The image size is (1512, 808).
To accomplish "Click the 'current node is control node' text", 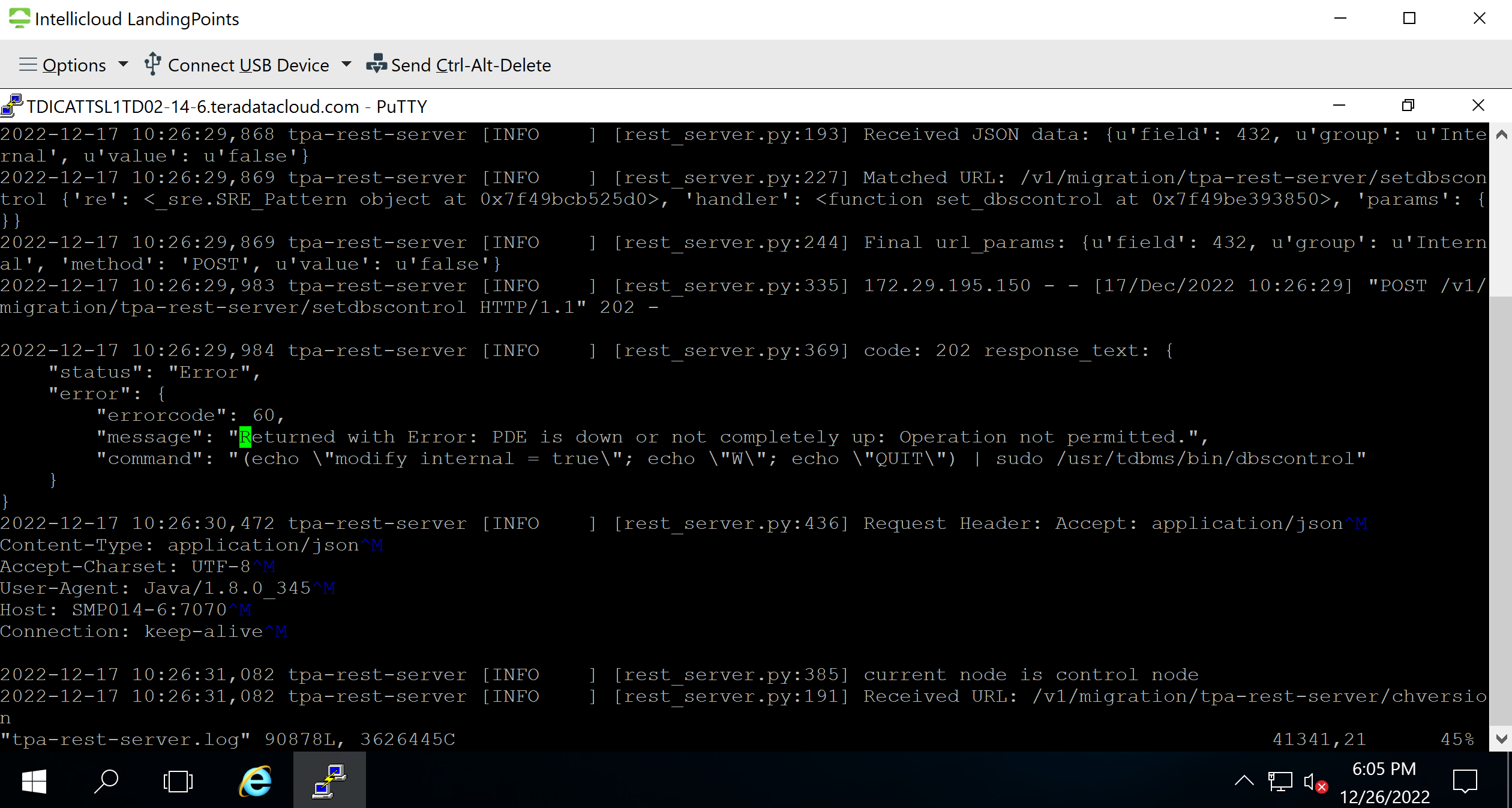I will 1031,675.
